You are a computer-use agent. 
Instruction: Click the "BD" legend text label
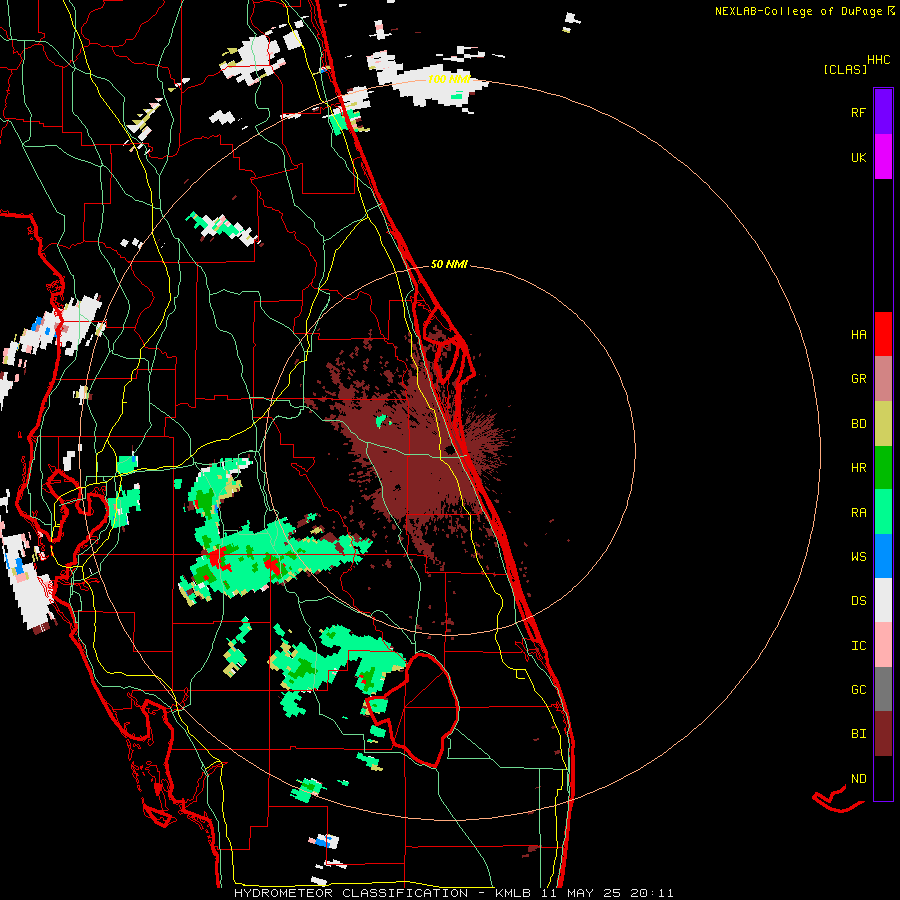pyautogui.click(x=858, y=424)
